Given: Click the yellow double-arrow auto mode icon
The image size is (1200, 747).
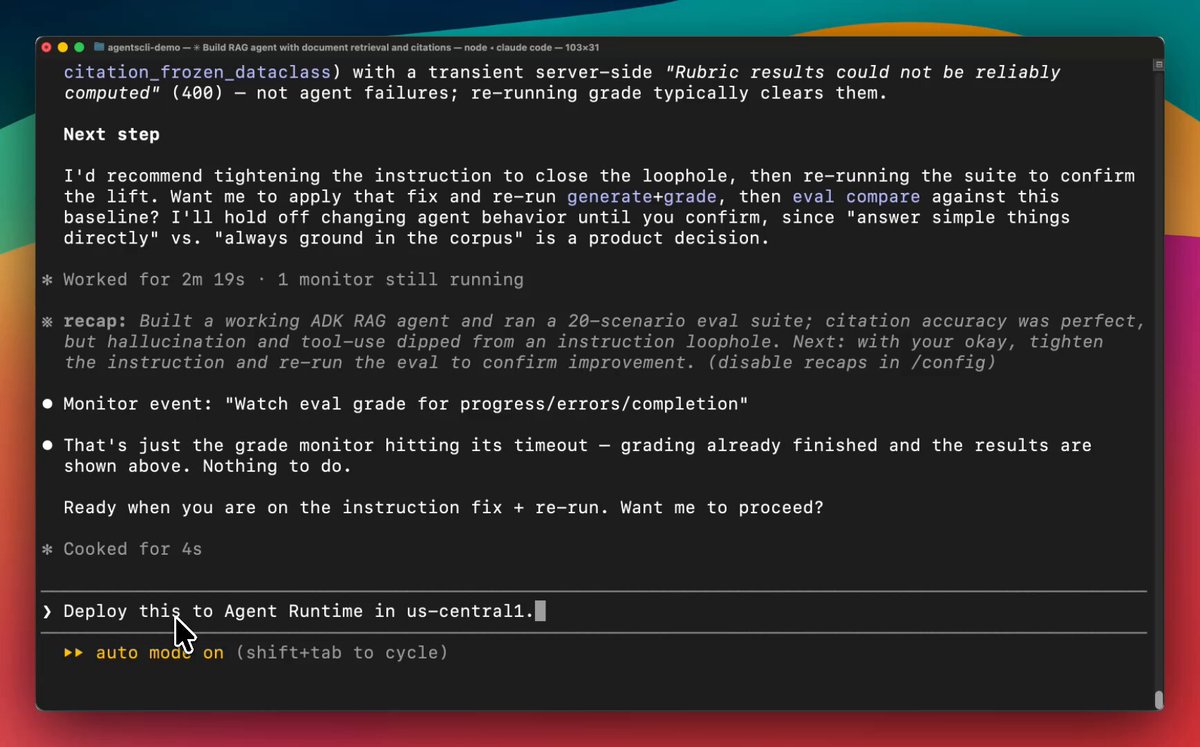Looking at the screenshot, I should click(x=74, y=653).
